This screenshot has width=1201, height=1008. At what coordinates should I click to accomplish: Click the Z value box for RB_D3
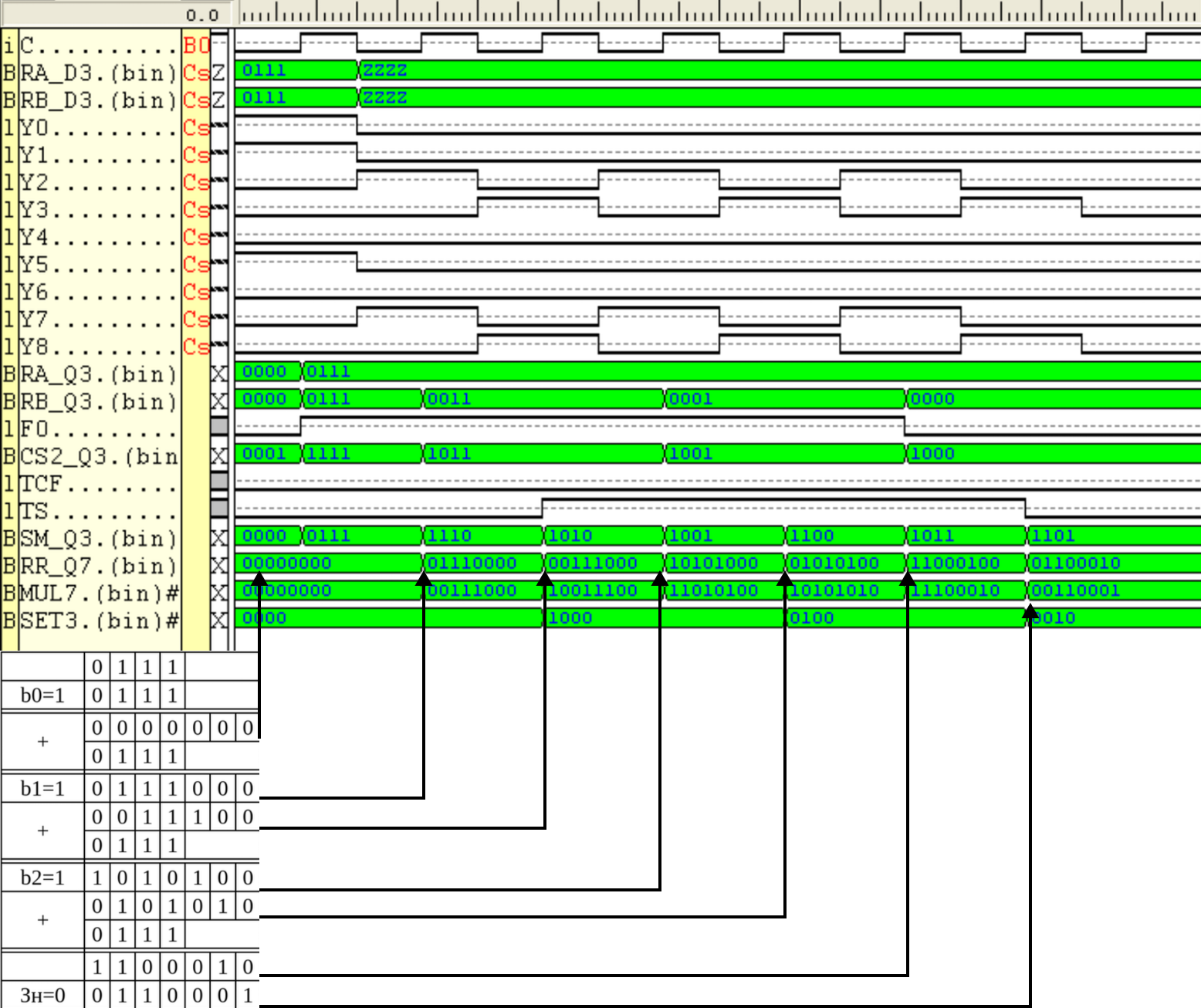pyautogui.click(x=219, y=100)
